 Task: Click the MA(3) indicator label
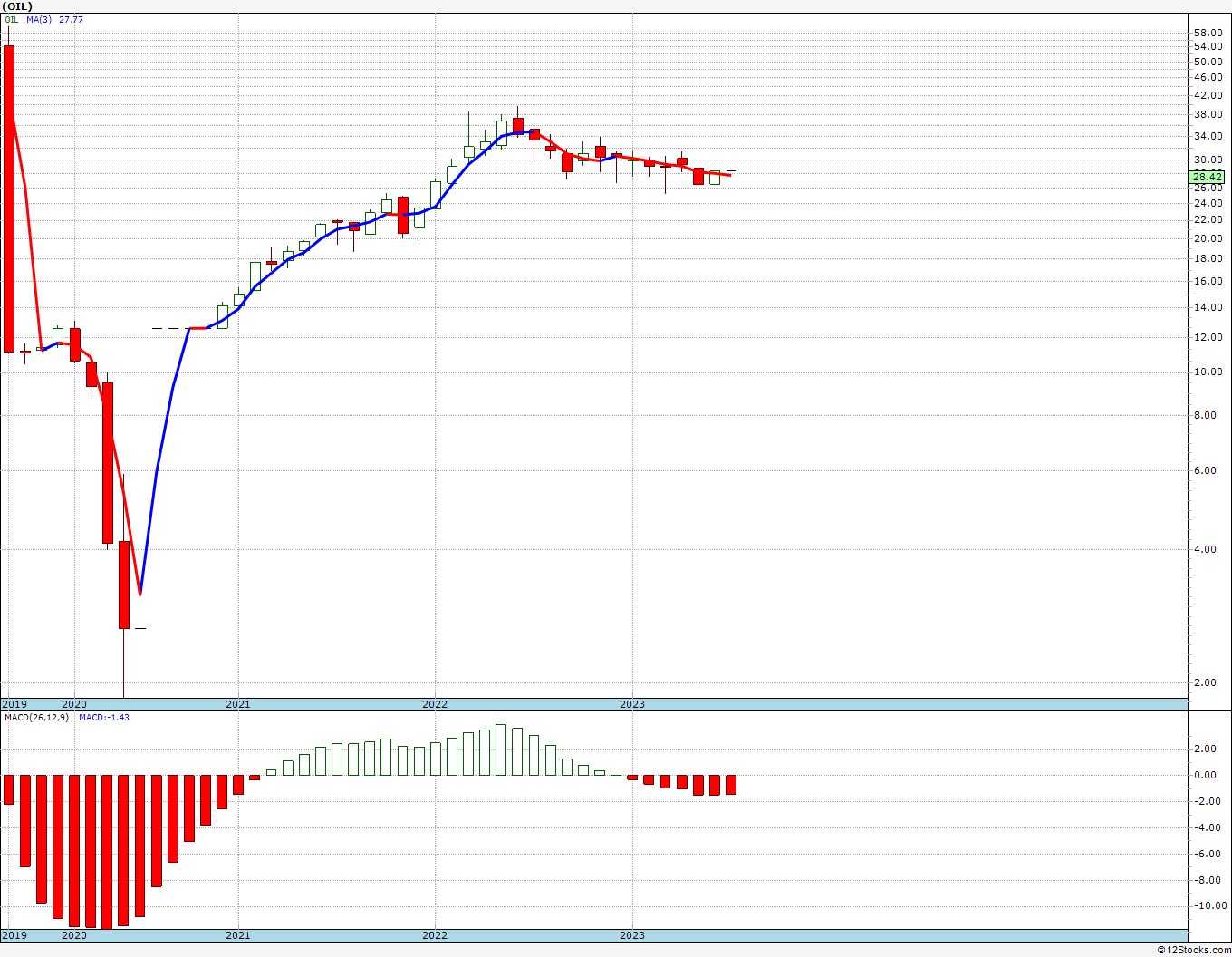[40, 19]
